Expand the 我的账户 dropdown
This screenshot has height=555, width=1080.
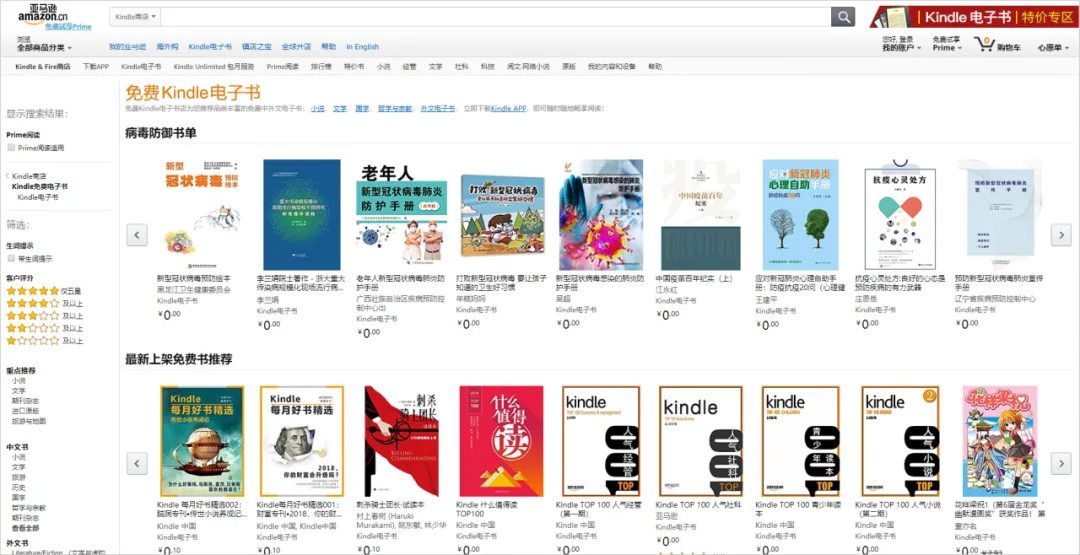point(902,48)
